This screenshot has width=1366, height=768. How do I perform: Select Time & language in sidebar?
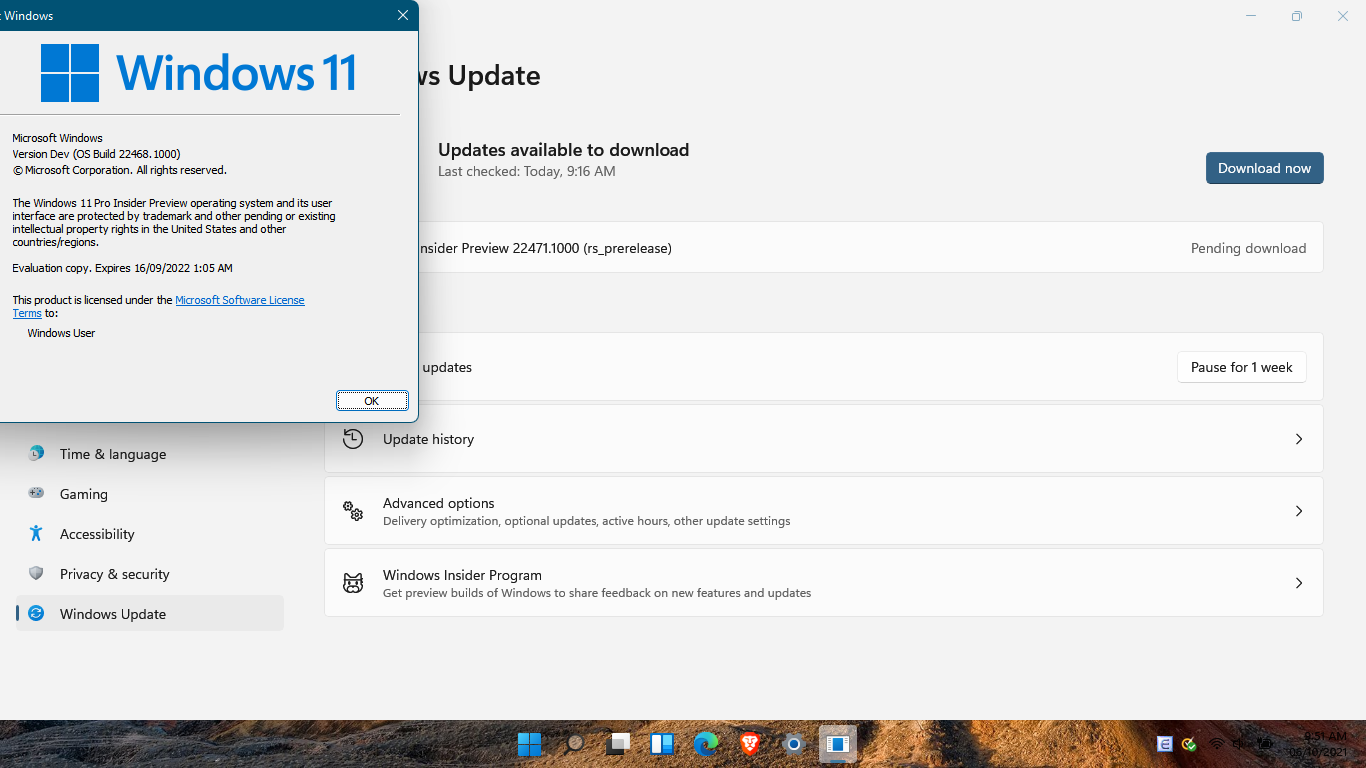pyautogui.click(x=150, y=454)
